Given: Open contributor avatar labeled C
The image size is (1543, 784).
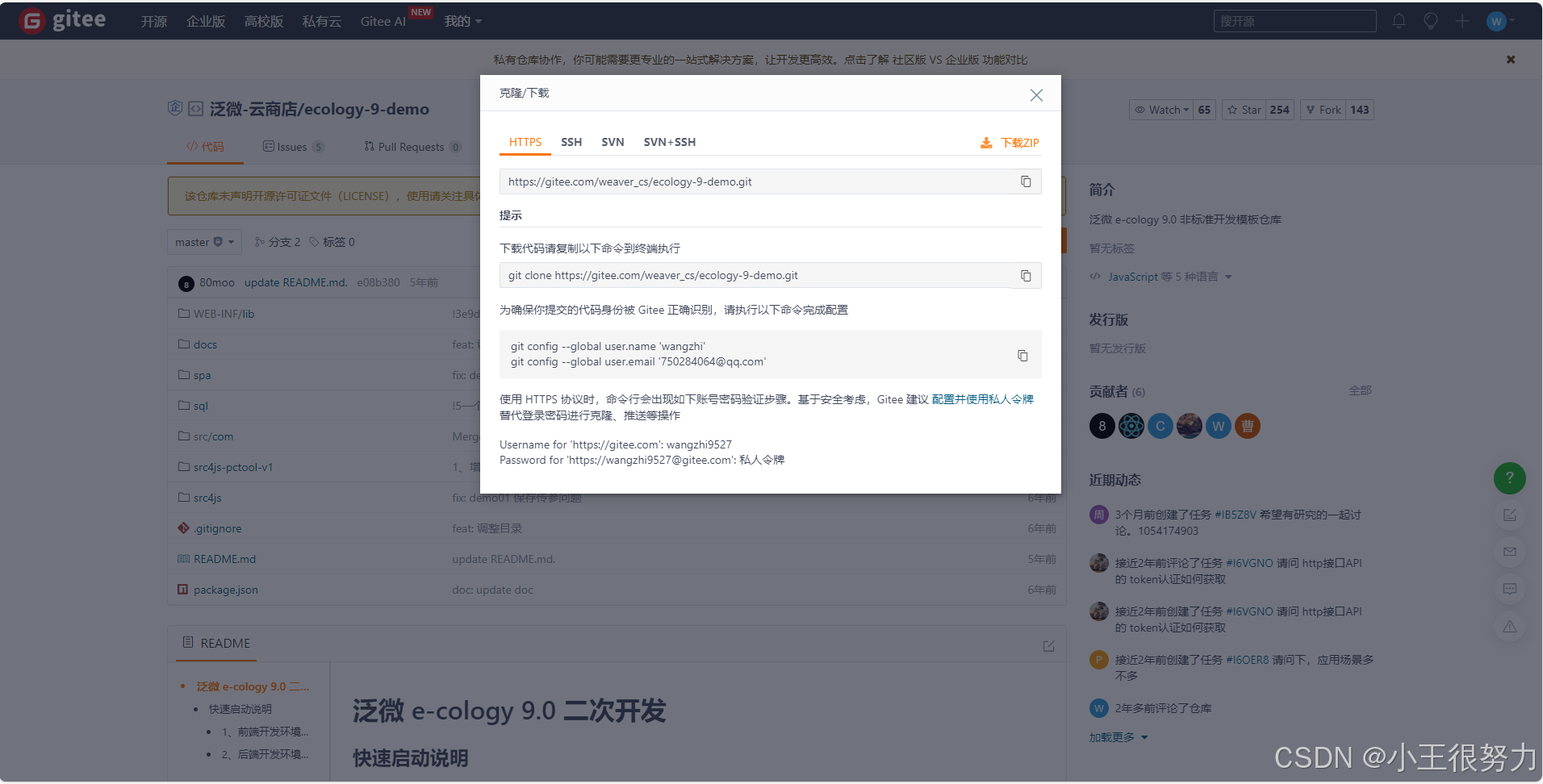Looking at the screenshot, I should 1160,426.
